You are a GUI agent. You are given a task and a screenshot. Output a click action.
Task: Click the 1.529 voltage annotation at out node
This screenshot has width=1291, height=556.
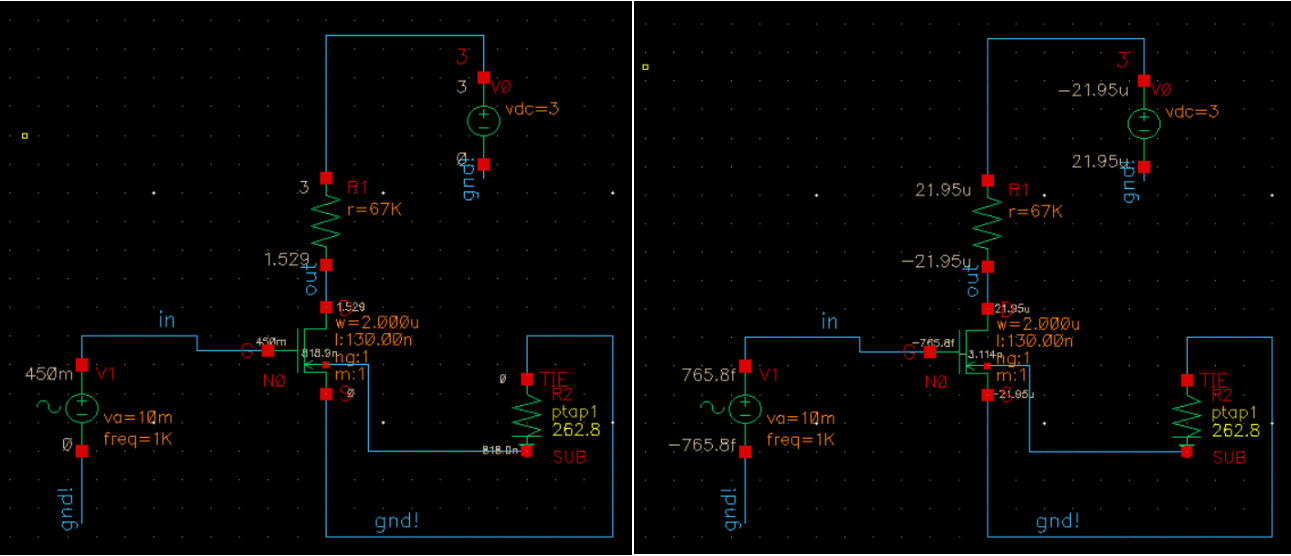pyautogui.click(x=287, y=259)
